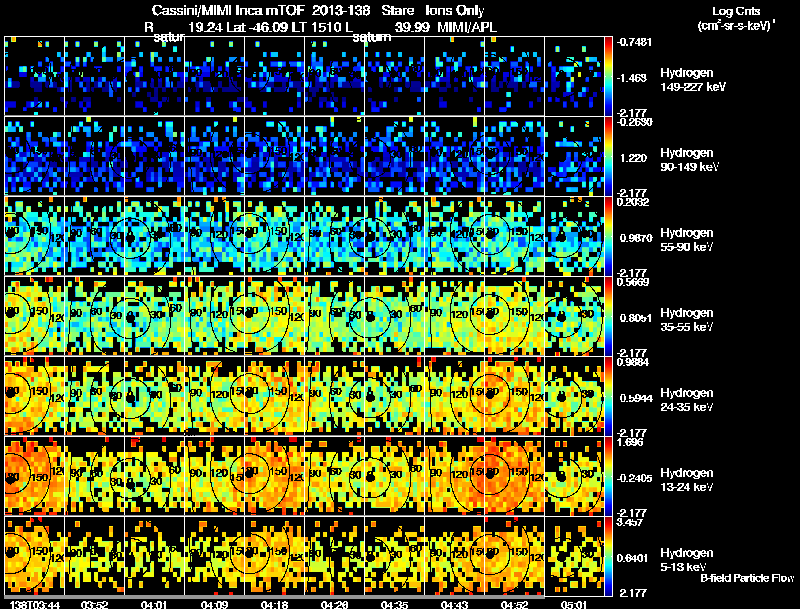Click the color scale bar for 5-13 keV row
The image size is (800, 609).
(608, 556)
